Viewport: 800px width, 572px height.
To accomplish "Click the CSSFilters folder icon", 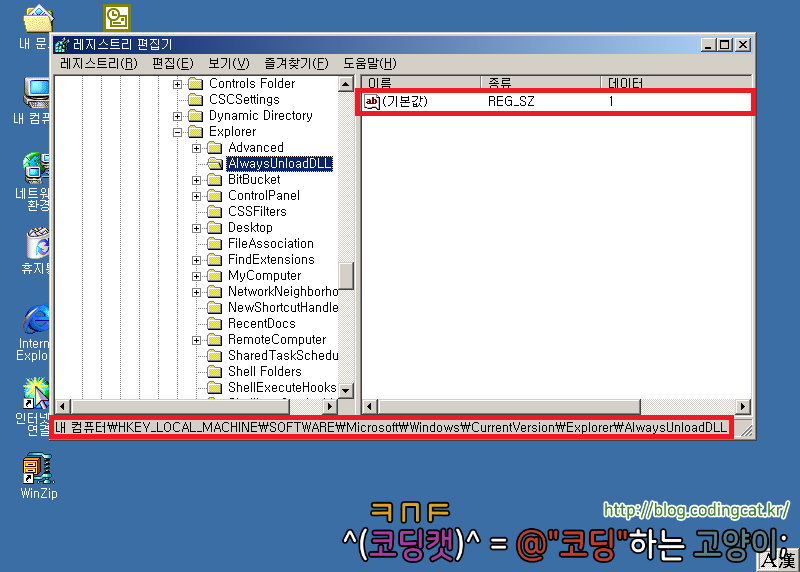I will 215,212.
